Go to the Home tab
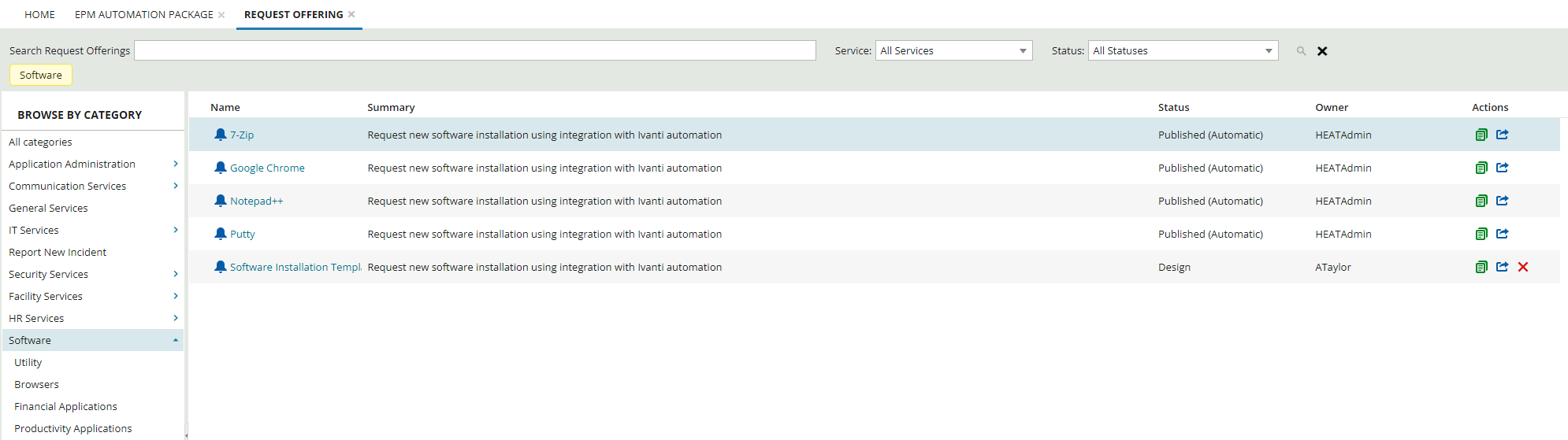The width and height of the screenshot is (1568, 440). click(39, 14)
